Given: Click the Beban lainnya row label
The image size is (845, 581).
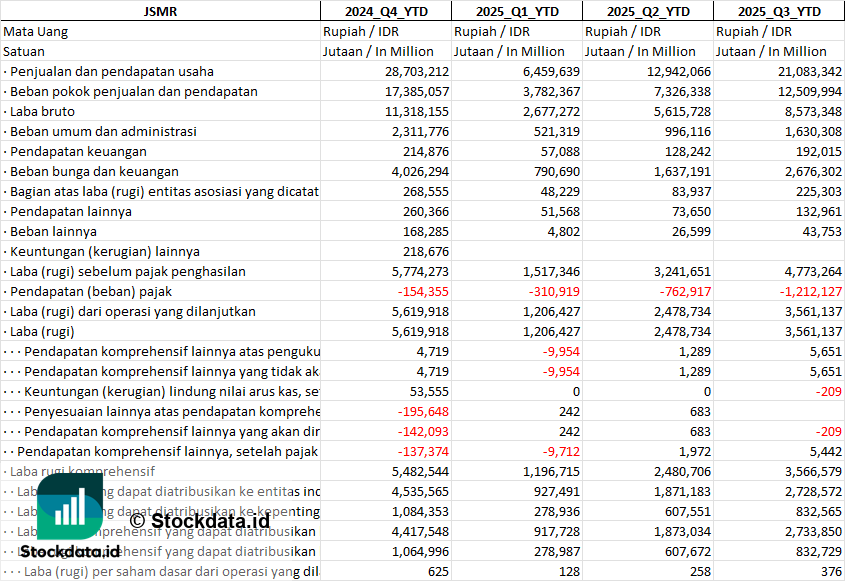Looking at the screenshot, I should (x=53, y=231).
